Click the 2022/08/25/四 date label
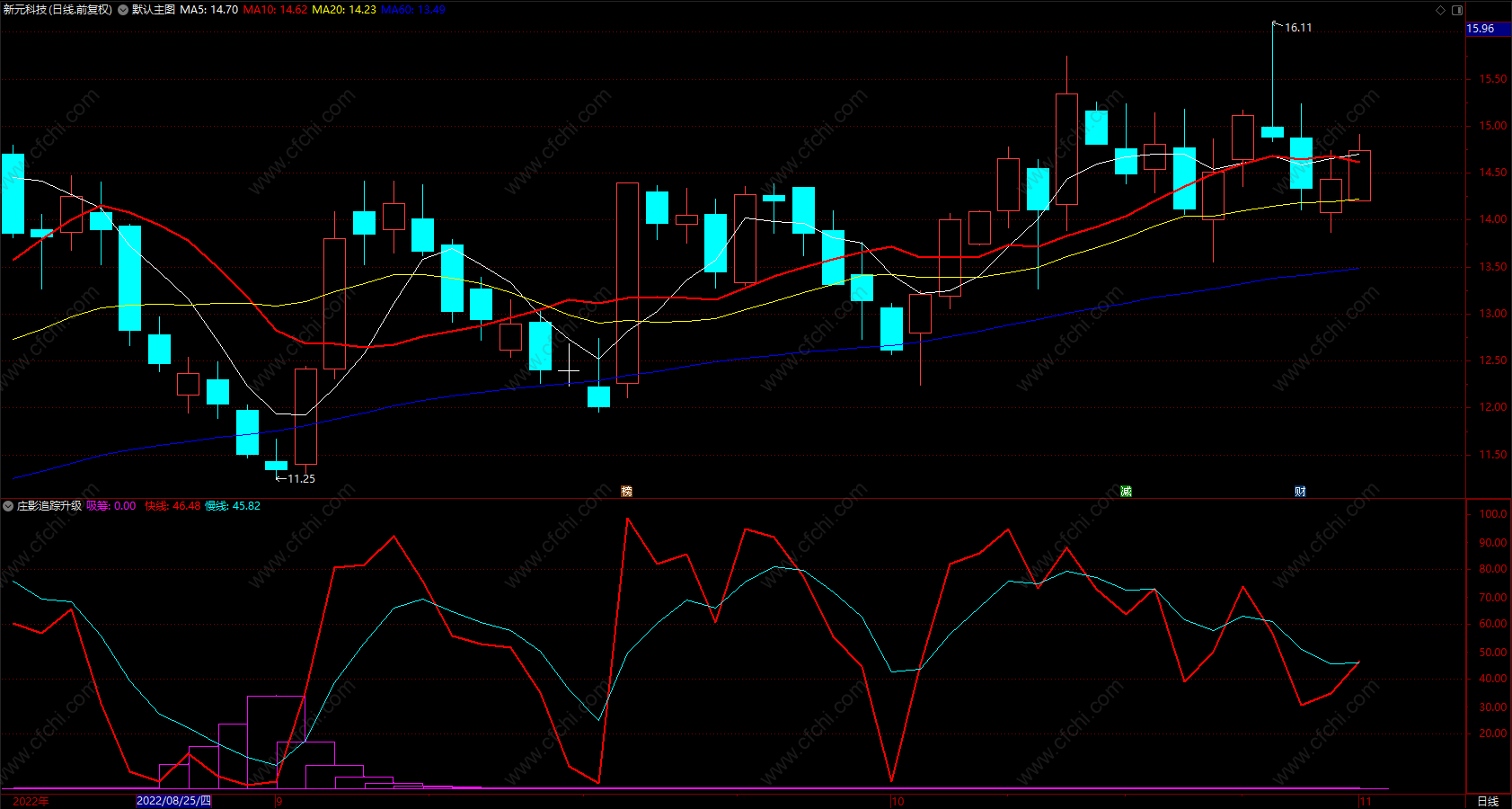The height and width of the screenshot is (809, 1512). click(174, 801)
